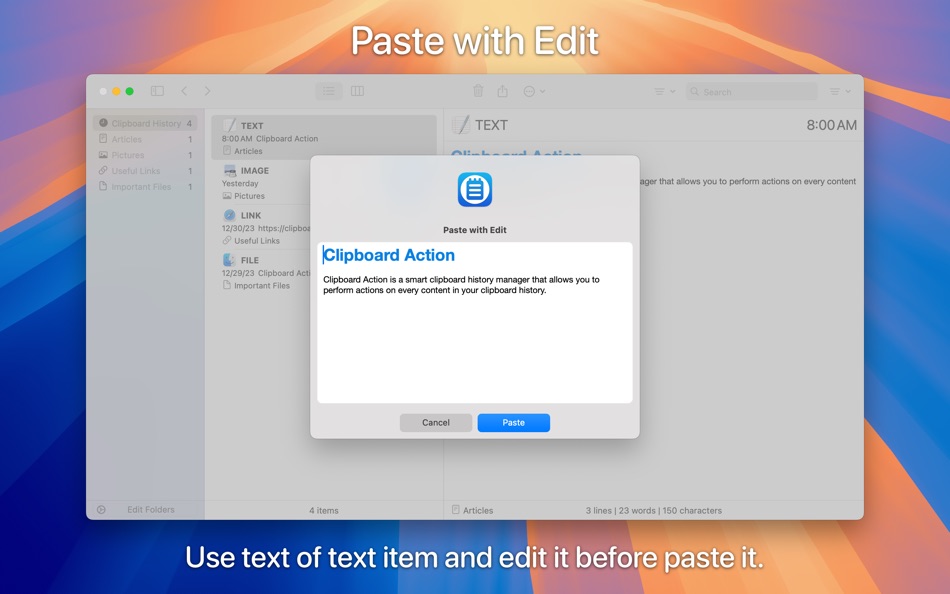Click the Paste button in dialog

tap(513, 422)
